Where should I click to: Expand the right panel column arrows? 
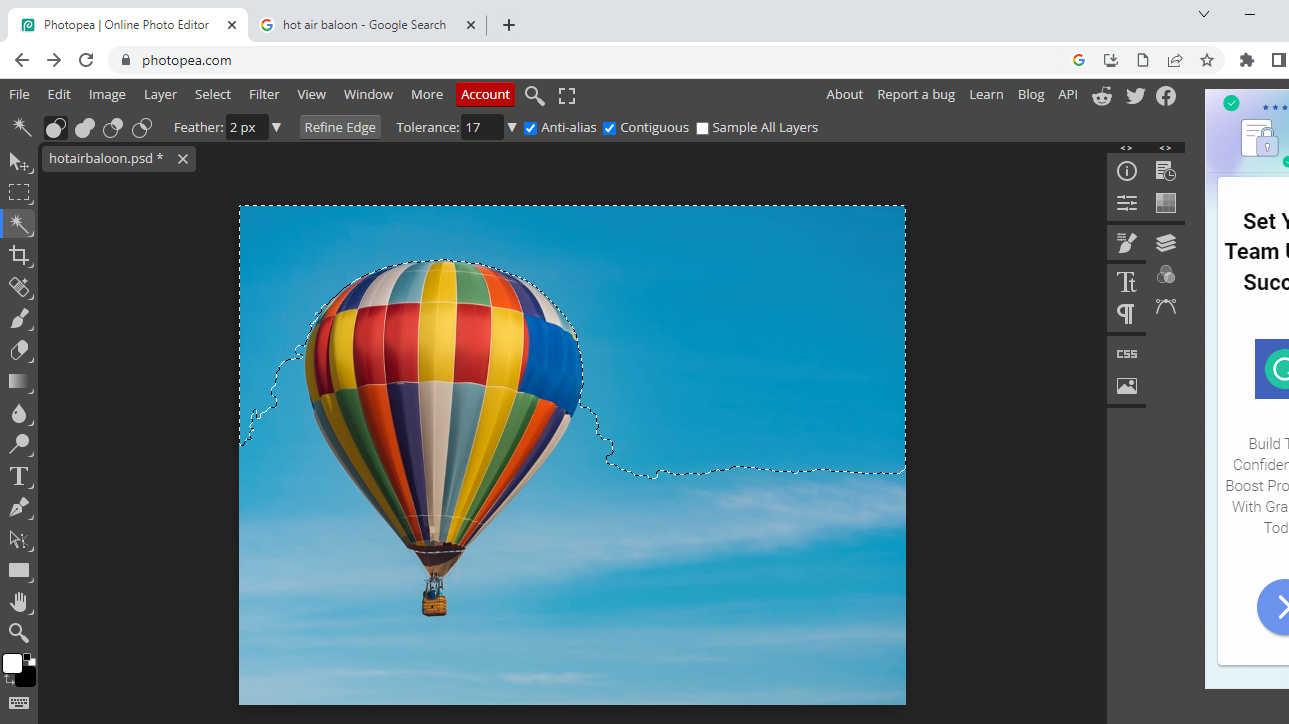1165,148
